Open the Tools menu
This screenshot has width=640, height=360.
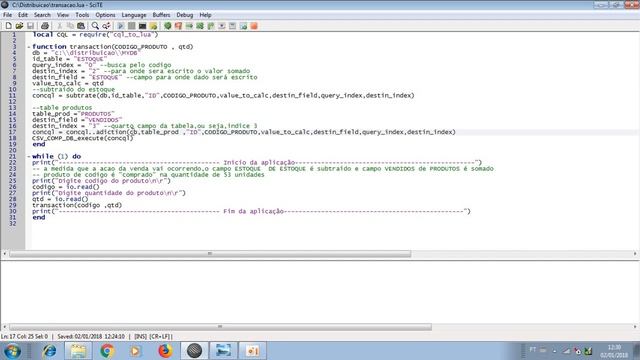[82, 15]
